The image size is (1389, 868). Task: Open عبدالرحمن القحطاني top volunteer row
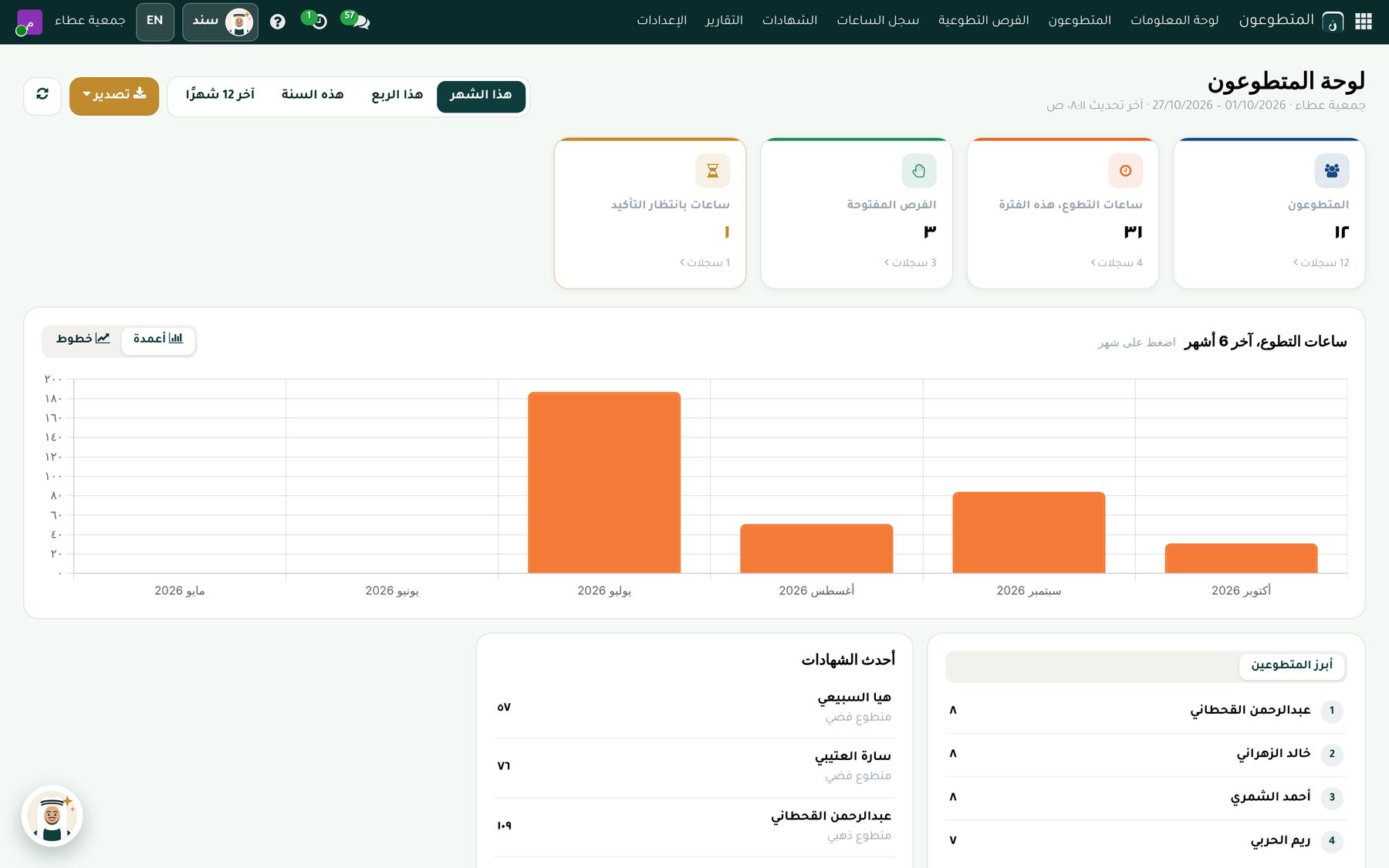(x=1146, y=711)
